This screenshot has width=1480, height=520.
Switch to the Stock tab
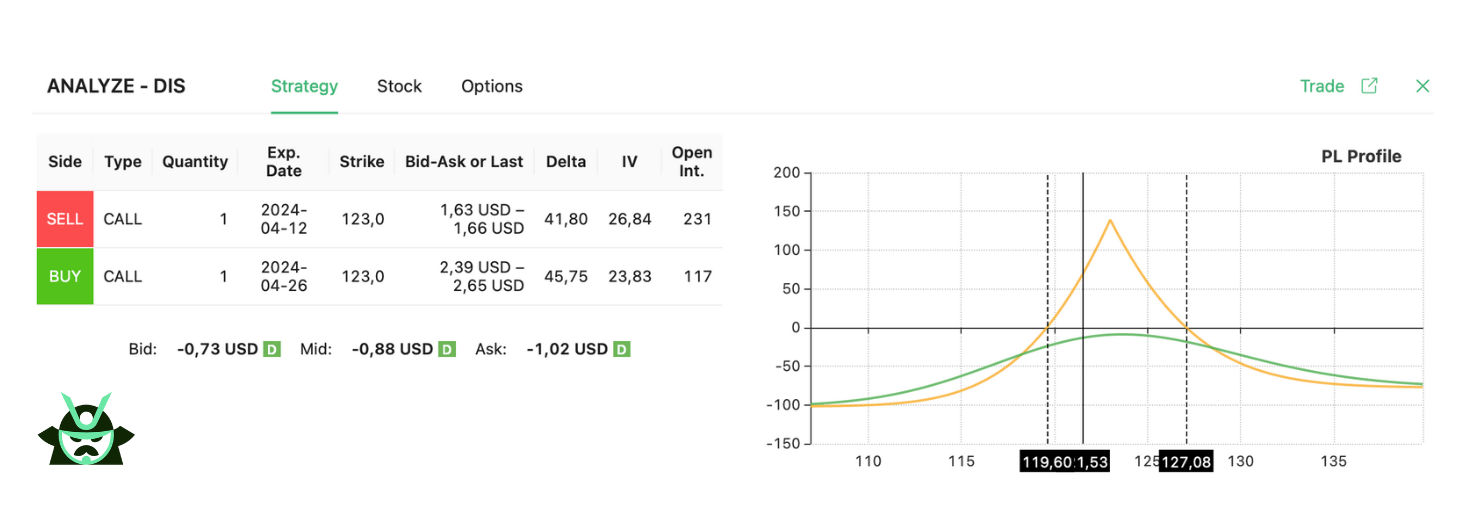pyautogui.click(x=399, y=86)
